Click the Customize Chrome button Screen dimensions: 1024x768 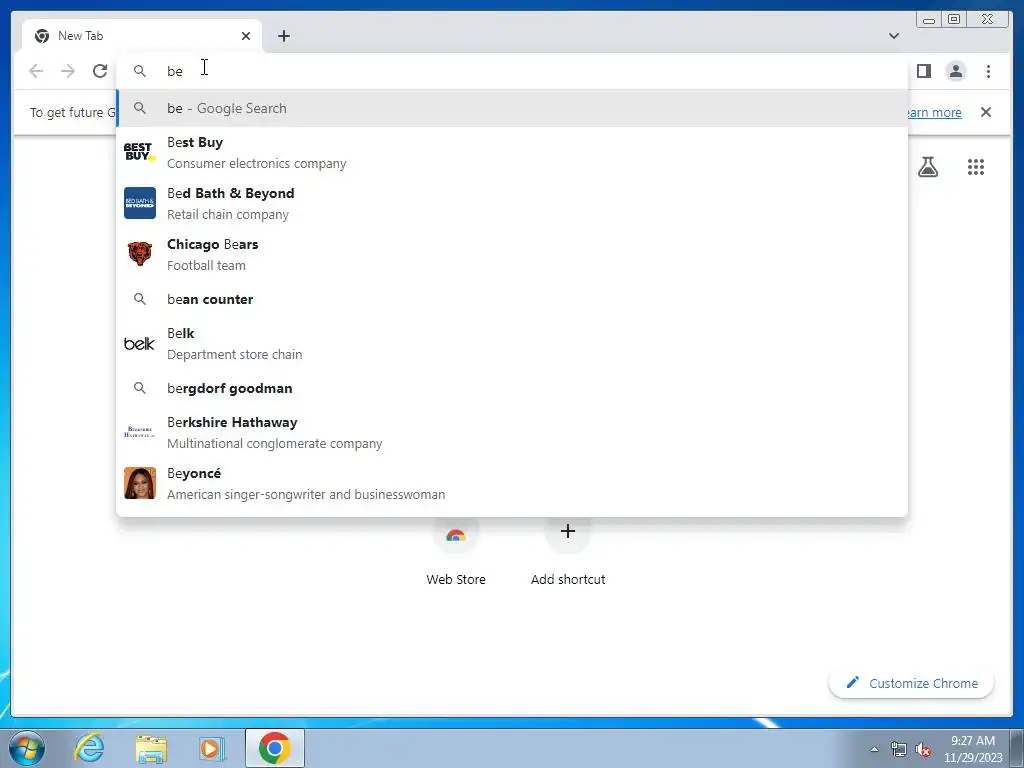pyautogui.click(x=912, y=683)
